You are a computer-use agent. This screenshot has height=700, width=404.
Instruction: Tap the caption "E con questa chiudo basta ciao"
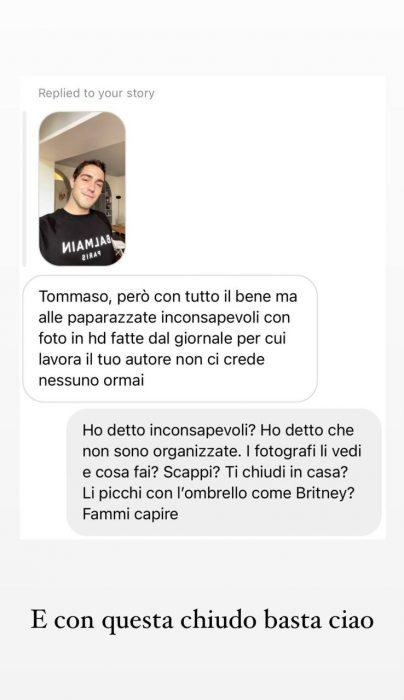click(x=202, y=621)
